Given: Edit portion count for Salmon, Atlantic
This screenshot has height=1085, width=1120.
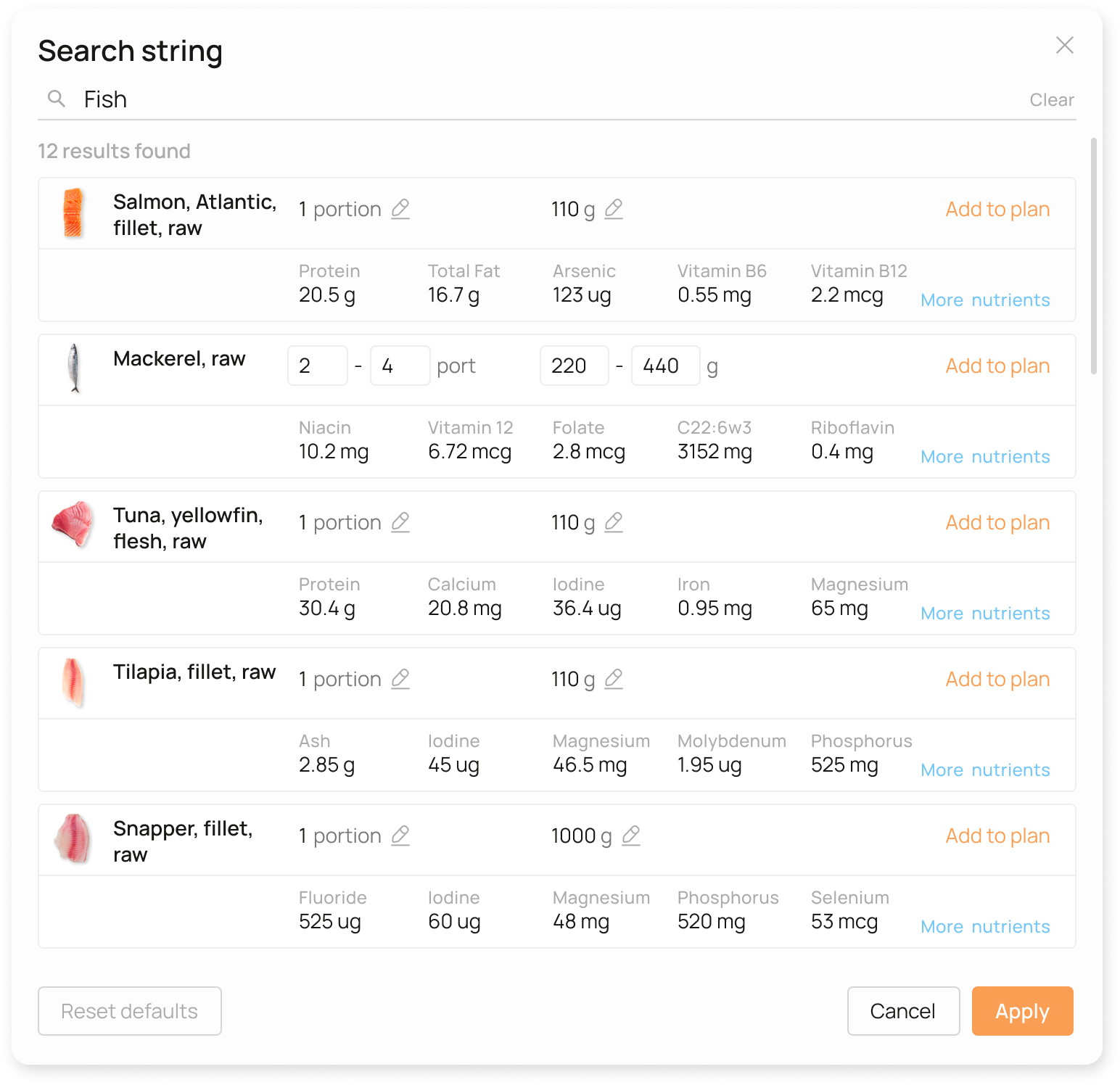Looking at the screenshot, I should (400, 209).
